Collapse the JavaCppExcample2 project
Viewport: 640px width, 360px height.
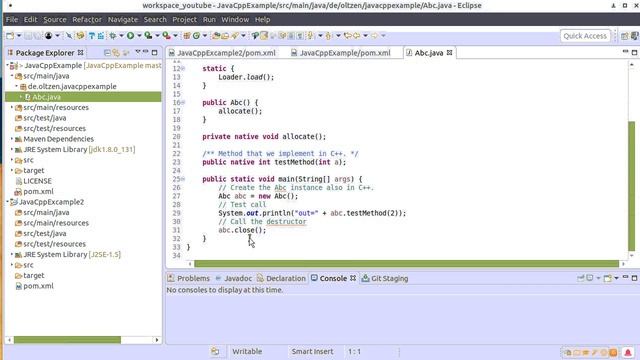7,202
